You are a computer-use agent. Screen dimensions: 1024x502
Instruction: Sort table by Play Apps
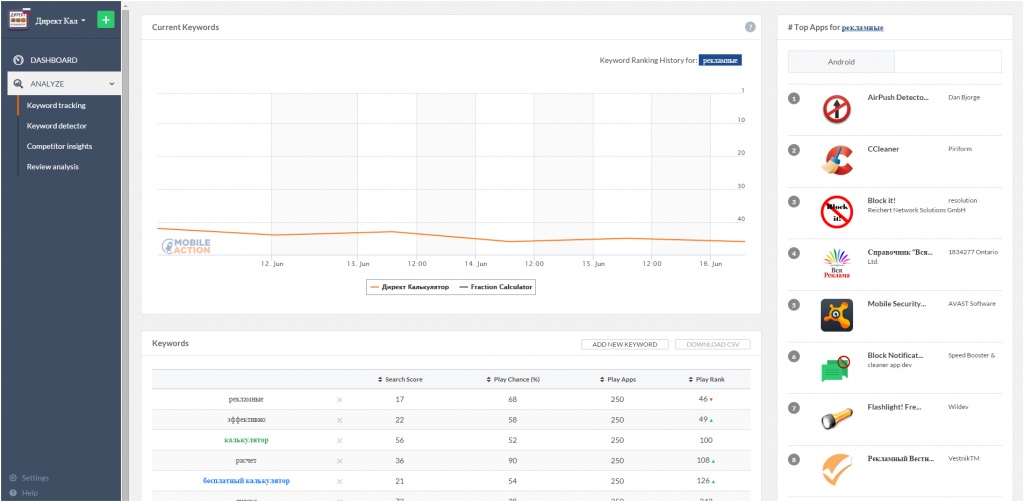(617, 379)
